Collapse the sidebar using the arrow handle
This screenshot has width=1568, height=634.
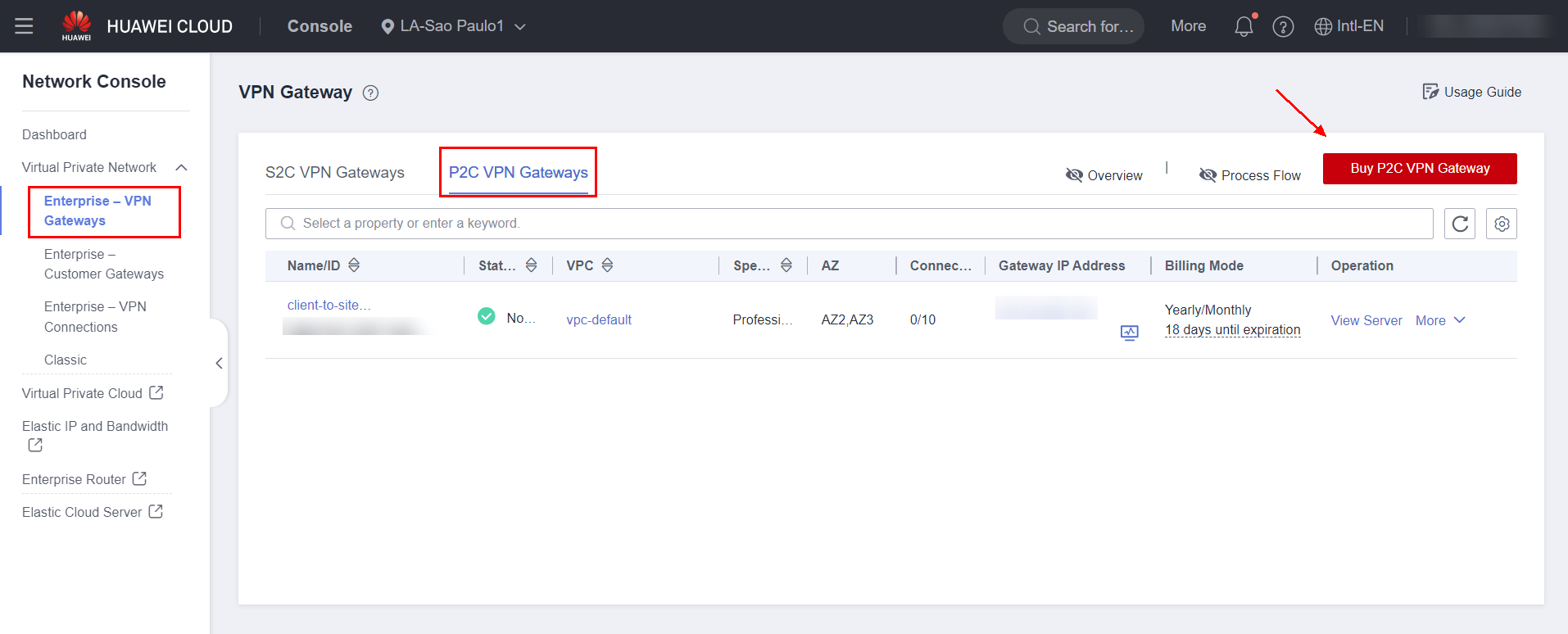(x=219, y=363)
